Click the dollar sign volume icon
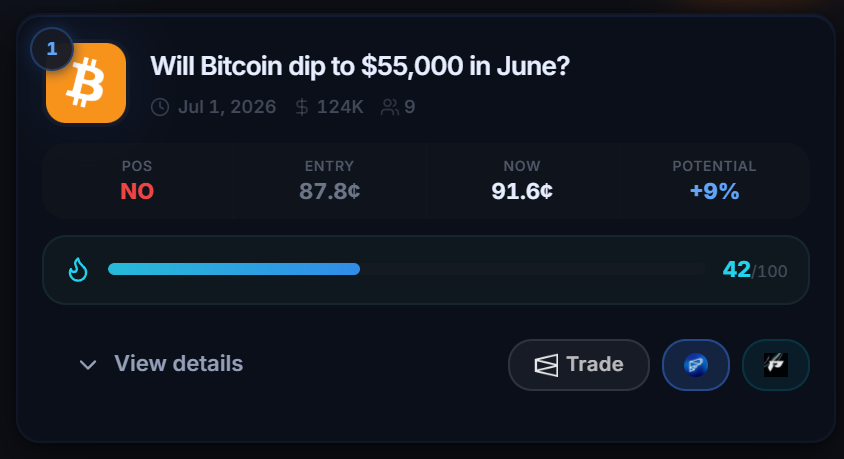The image size is (844, 459). [x=302, y=107]
